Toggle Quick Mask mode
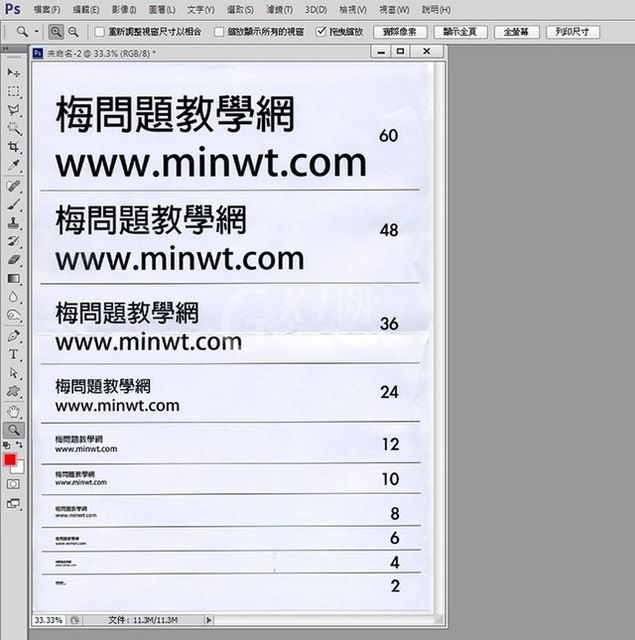The image size is (635, 640). [x=13, y=484]
